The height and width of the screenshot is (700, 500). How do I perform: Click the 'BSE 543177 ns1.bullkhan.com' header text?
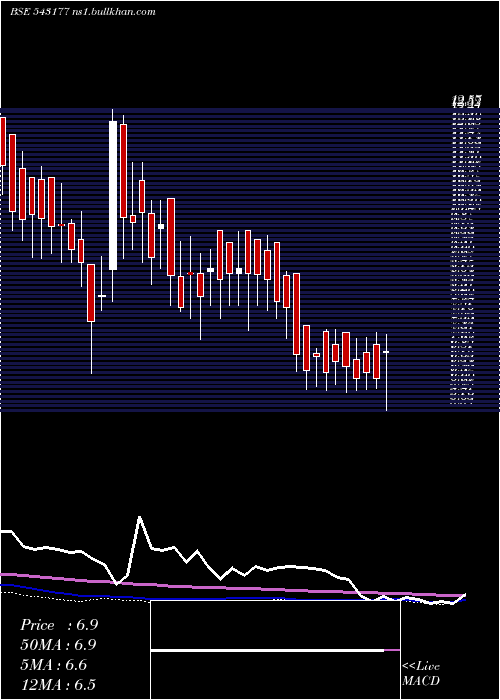[x=83, y=12]
